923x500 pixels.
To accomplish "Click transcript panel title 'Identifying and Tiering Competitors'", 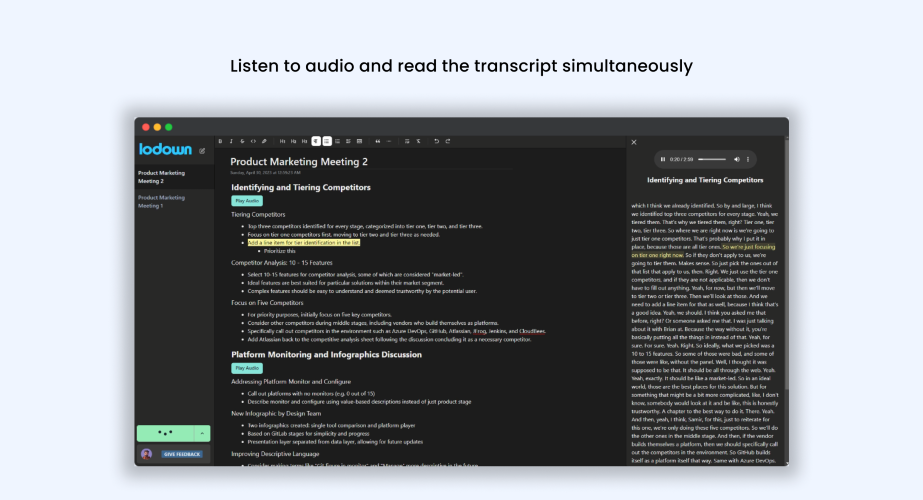I will tap(705, 180).
